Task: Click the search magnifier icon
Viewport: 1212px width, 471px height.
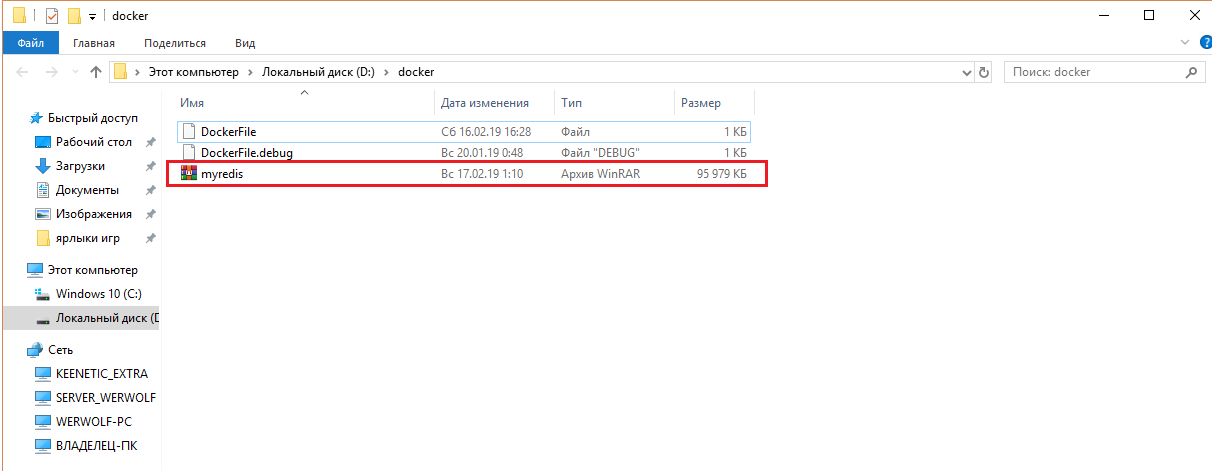Action: coord(1190,72)
